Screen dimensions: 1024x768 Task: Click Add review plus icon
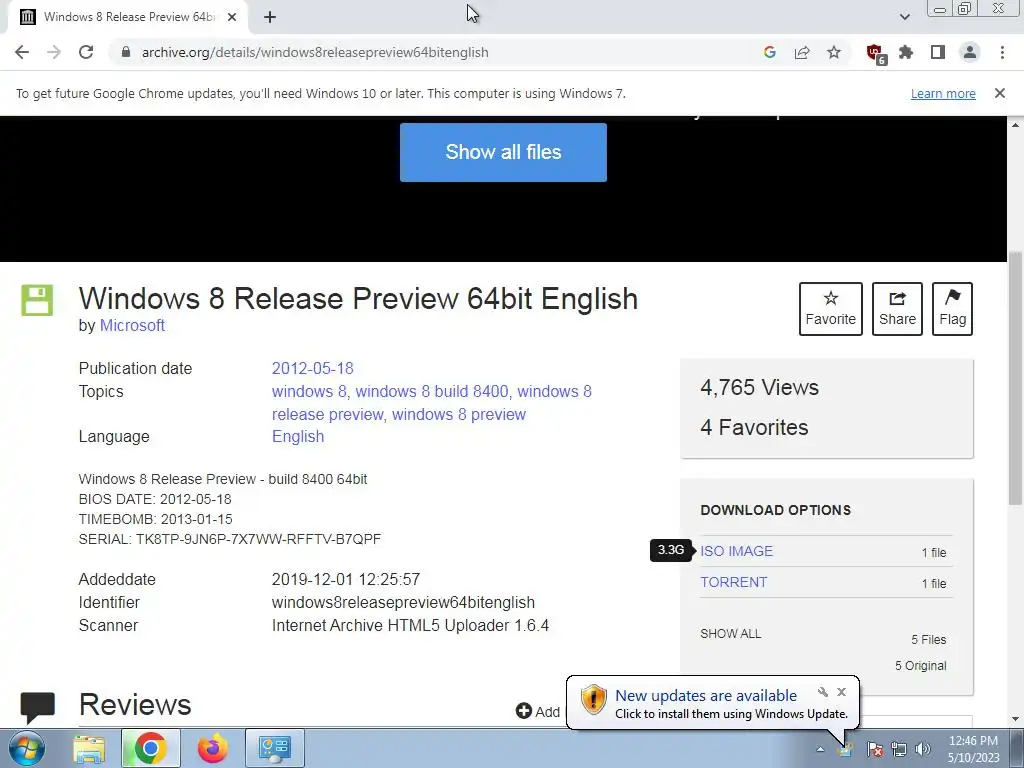524,711
